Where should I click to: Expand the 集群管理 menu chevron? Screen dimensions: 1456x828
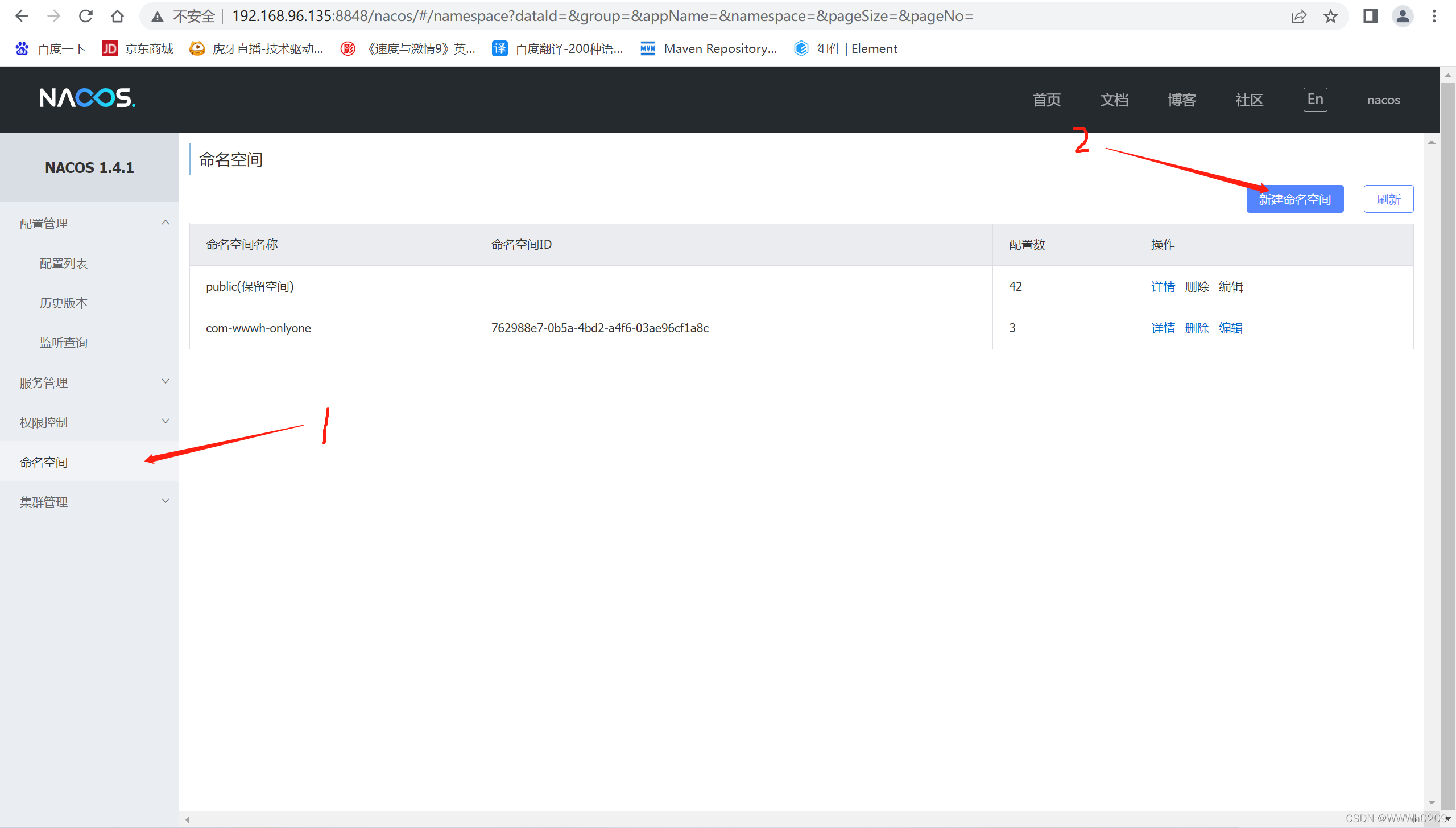click(x=166, y=501)
